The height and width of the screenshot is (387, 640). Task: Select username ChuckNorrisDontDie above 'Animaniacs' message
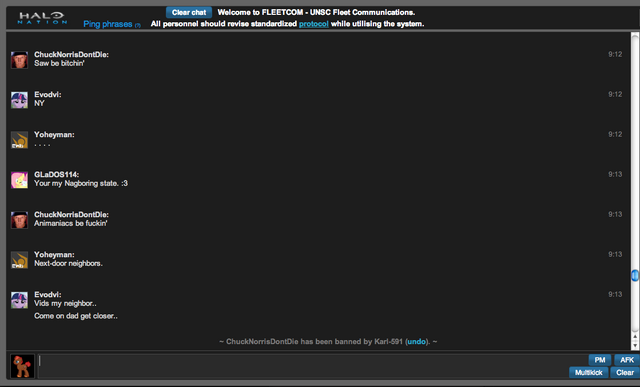point(71,214)
